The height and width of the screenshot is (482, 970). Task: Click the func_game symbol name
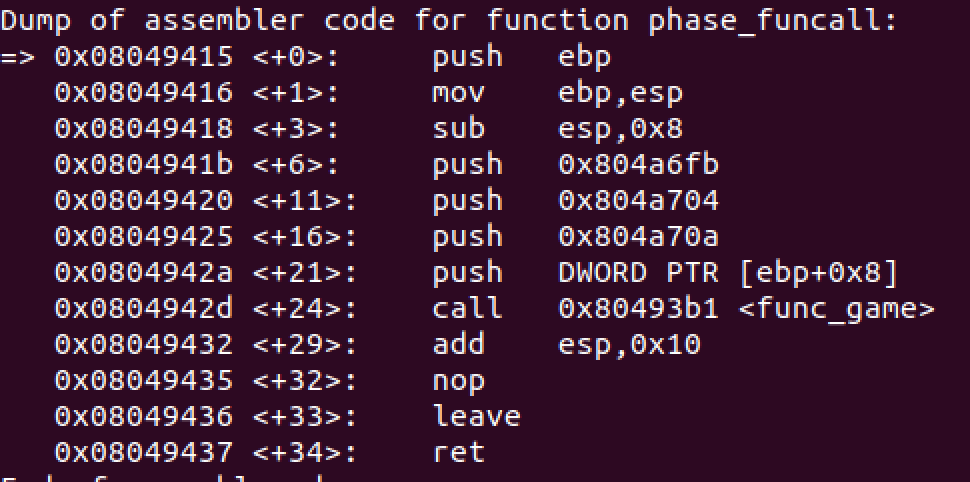[836, 308]
